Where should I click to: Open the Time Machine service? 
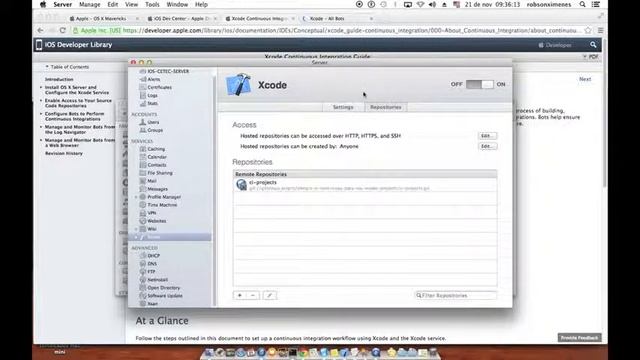click(162, 205)
